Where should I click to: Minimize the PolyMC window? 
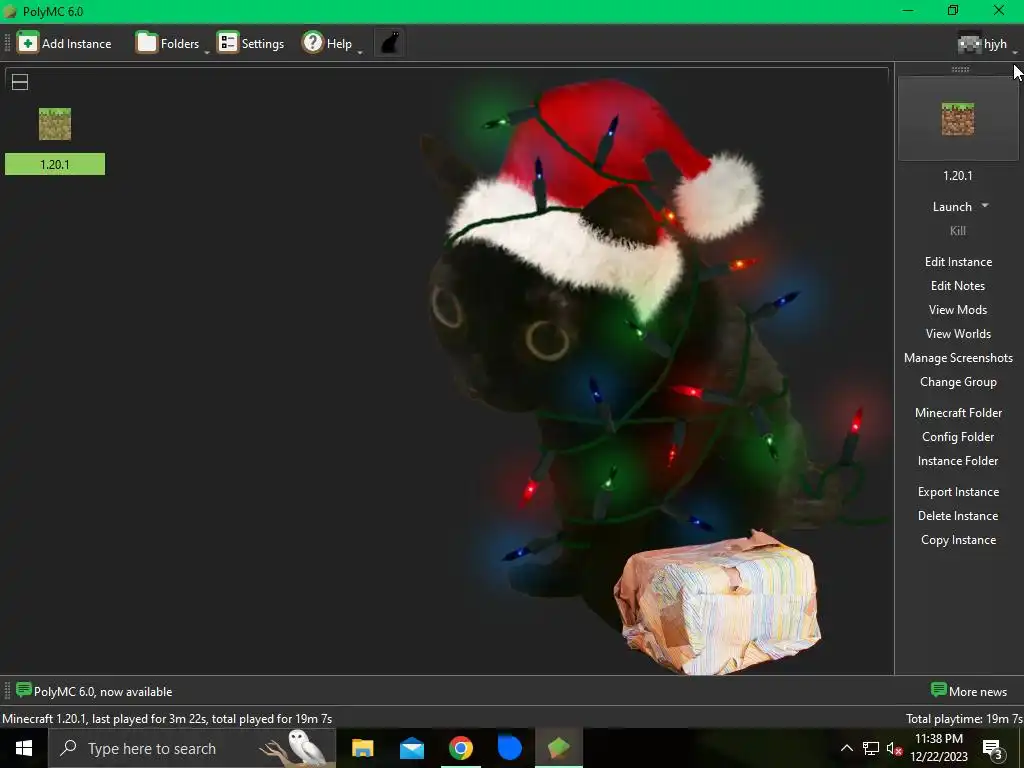[x=908, y=10]
